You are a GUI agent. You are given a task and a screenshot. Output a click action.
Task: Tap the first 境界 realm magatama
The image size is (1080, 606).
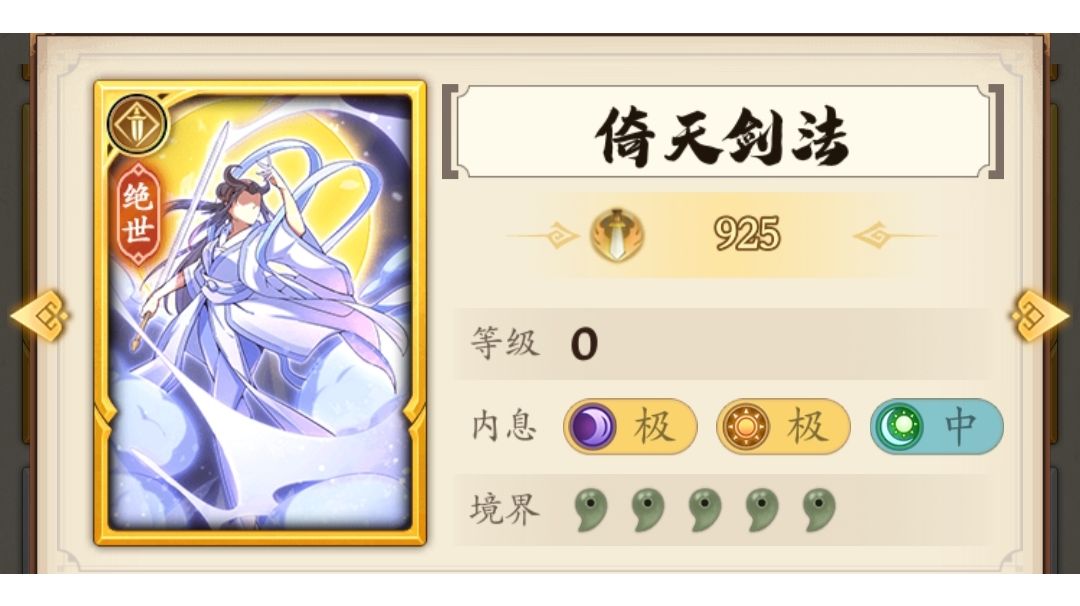pyautogui.click(x=590, y=510)
